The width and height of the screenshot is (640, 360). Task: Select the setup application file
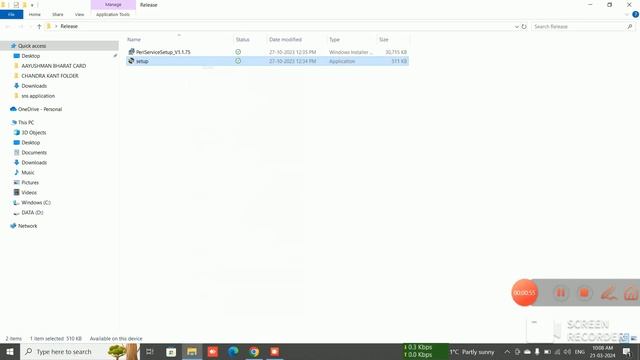[267, 61]
